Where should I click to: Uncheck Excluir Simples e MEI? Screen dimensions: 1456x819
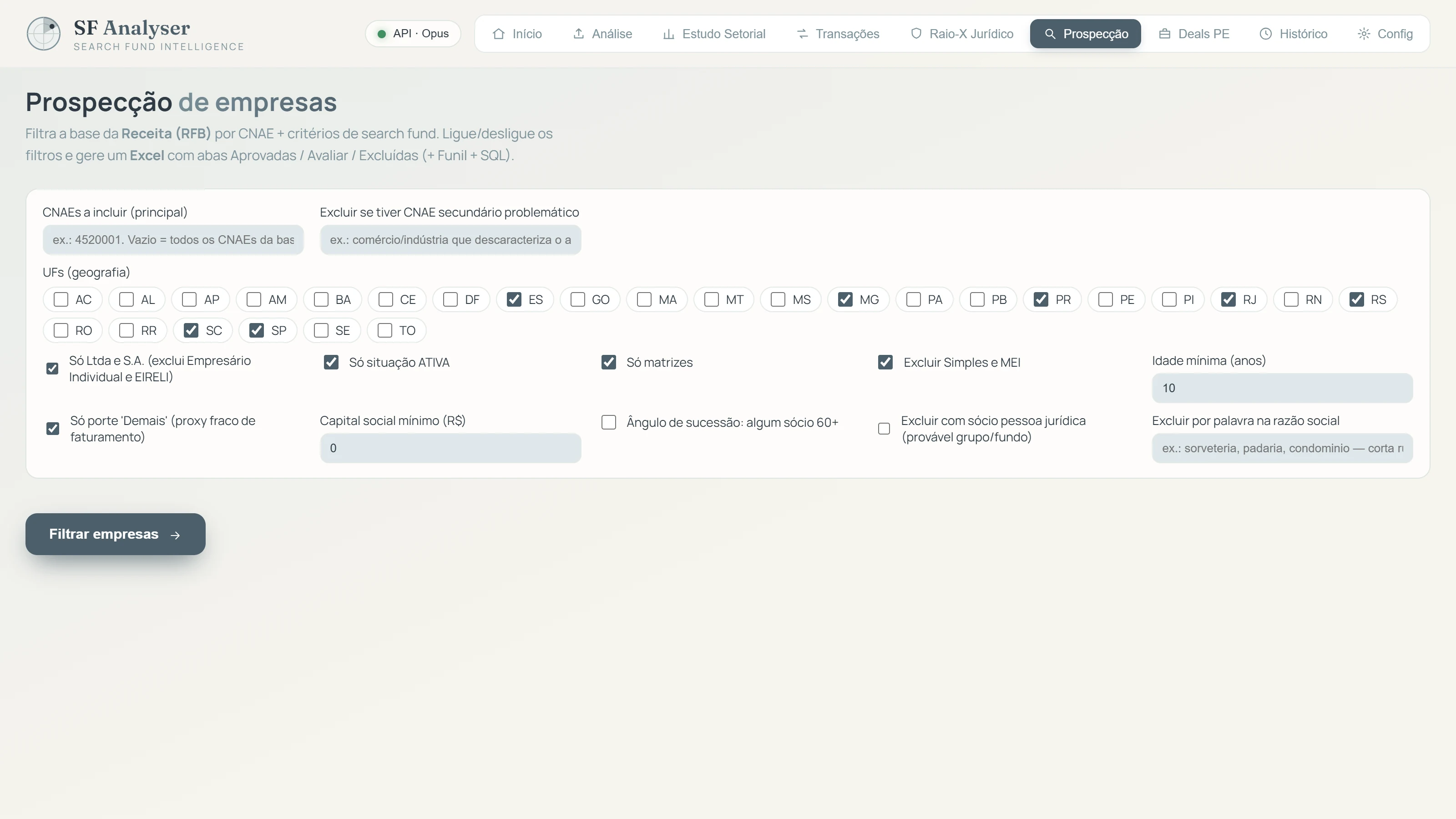coord(886,362)
